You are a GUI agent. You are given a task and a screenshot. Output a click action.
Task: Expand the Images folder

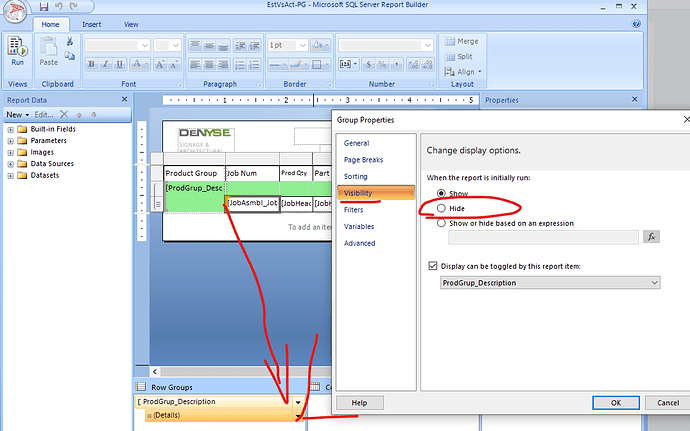(11, 152)
